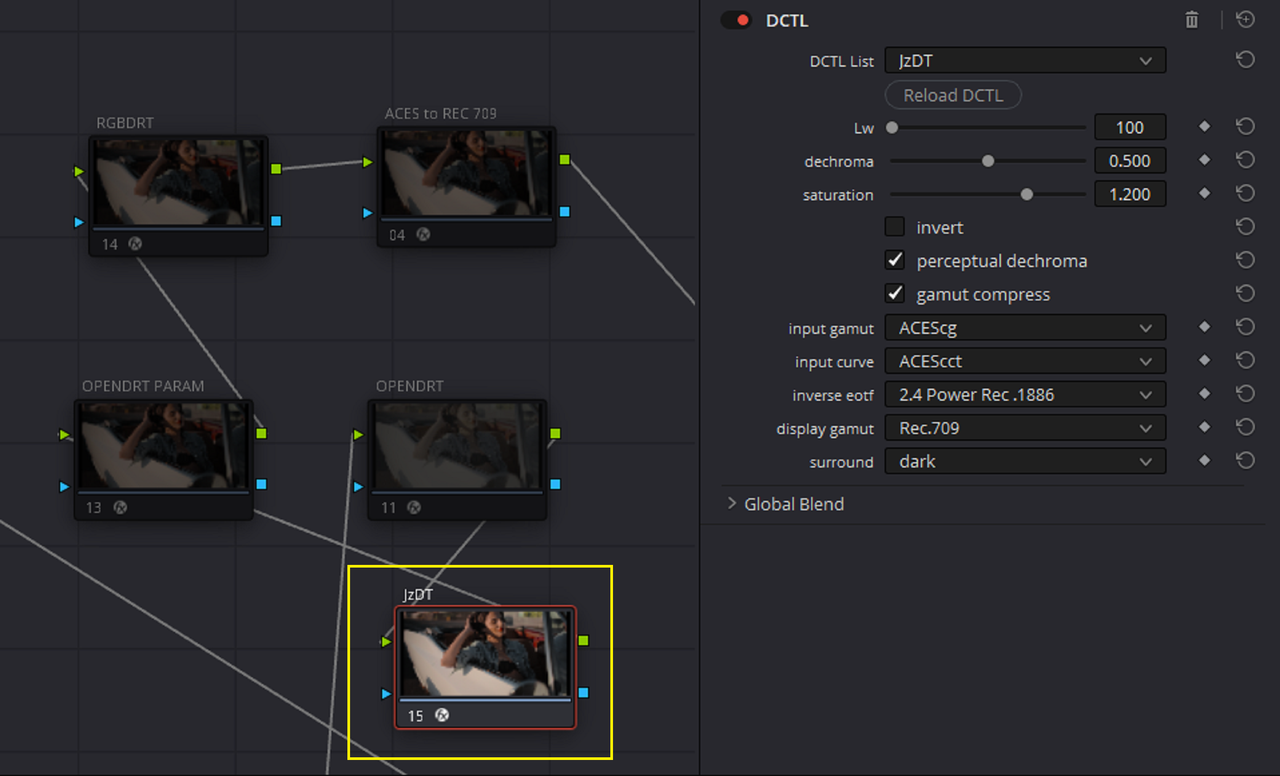Reset the inverse eotf setting
This screenshot has height=776, width=1280.
[1245, 394]
